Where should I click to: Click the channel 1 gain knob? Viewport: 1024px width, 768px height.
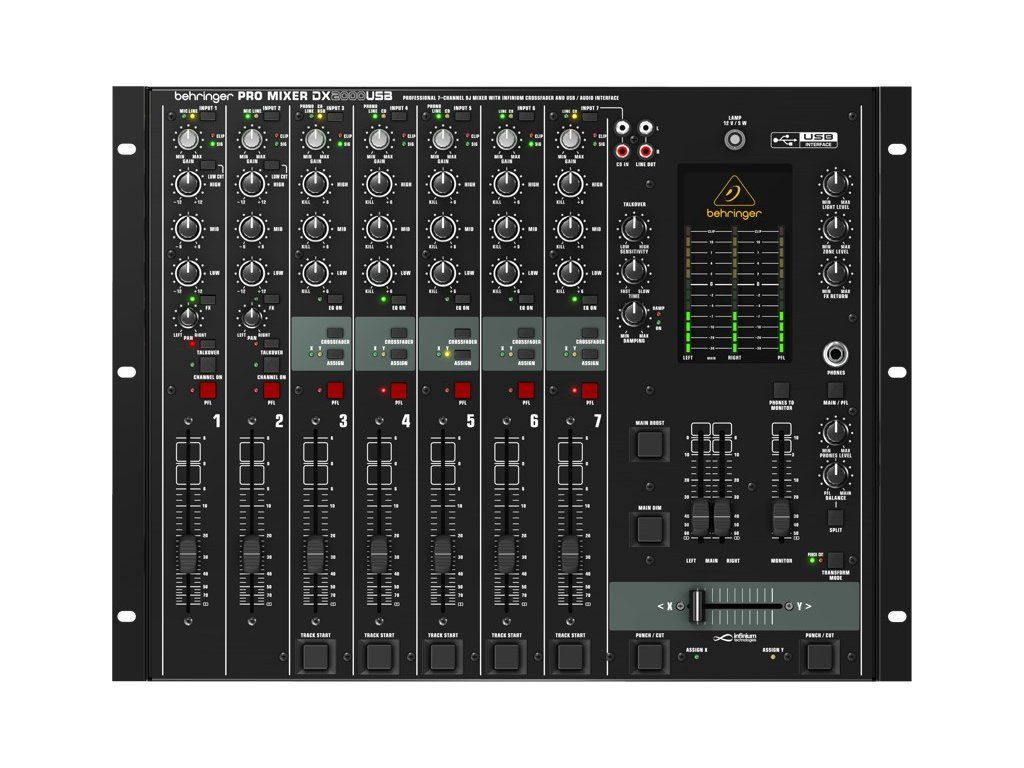pyautogui.click(x=188, y=140)
